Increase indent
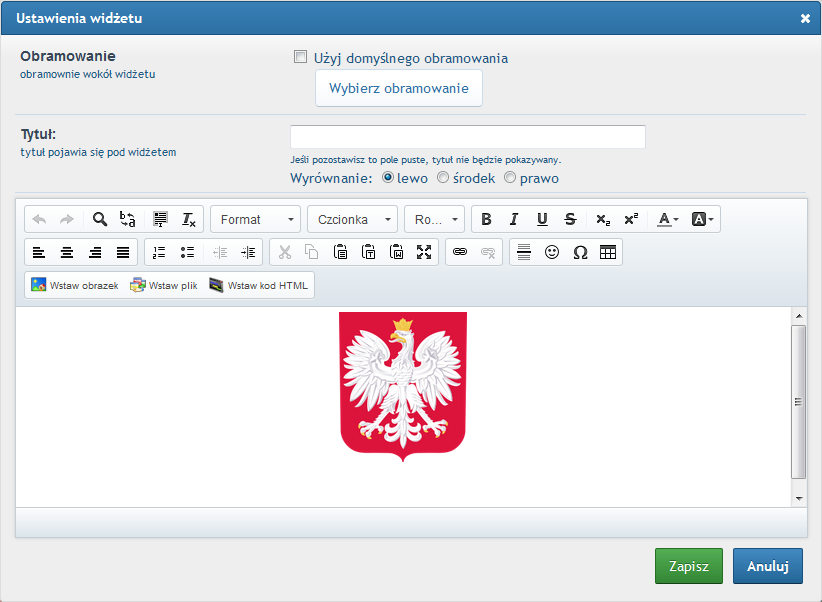The width and height of the screenshot is (822, 602). click(248, 252)
